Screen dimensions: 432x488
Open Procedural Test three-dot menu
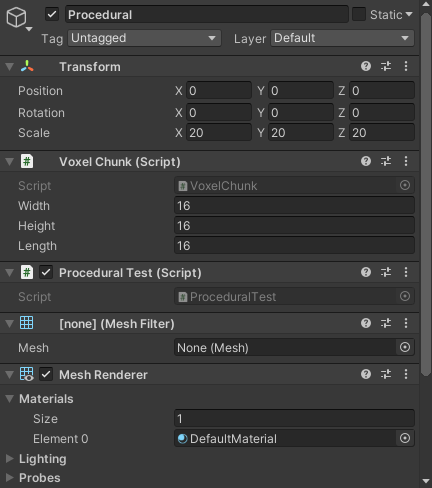406,272
